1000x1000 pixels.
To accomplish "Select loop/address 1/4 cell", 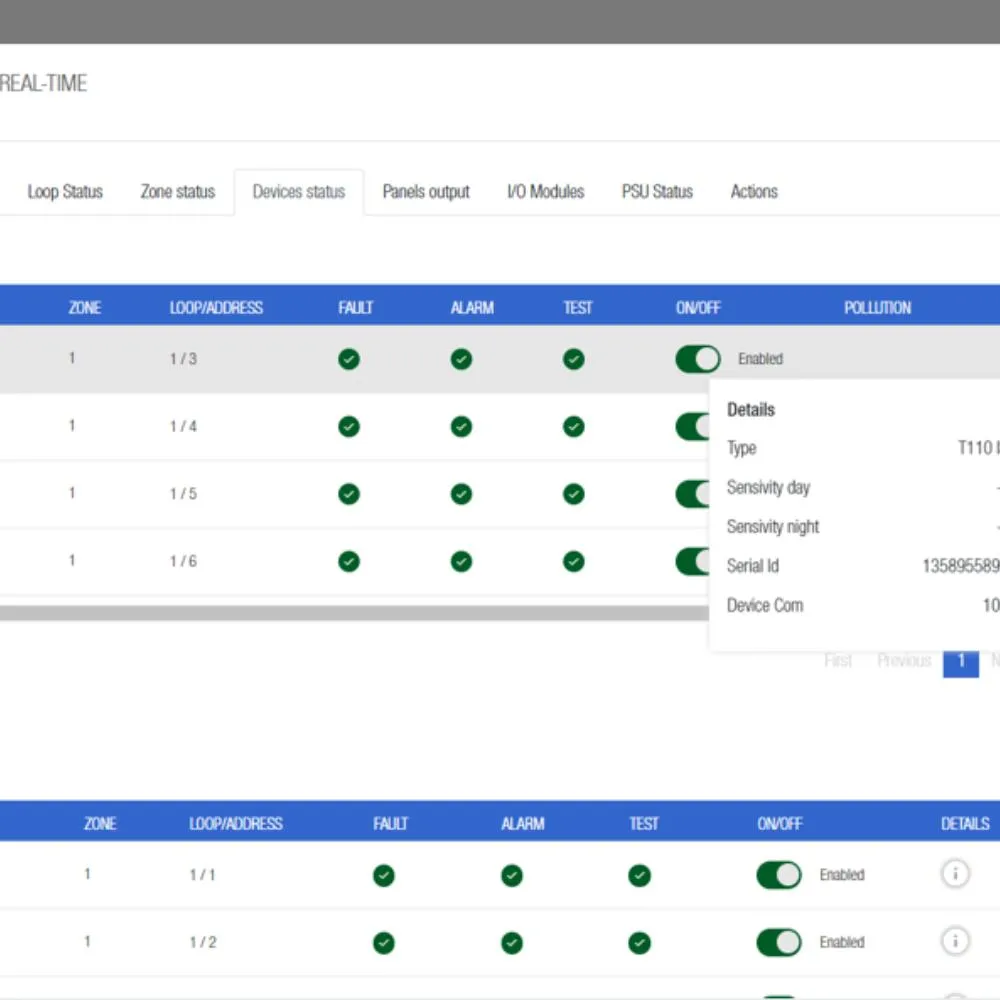I will pos(183,427).
